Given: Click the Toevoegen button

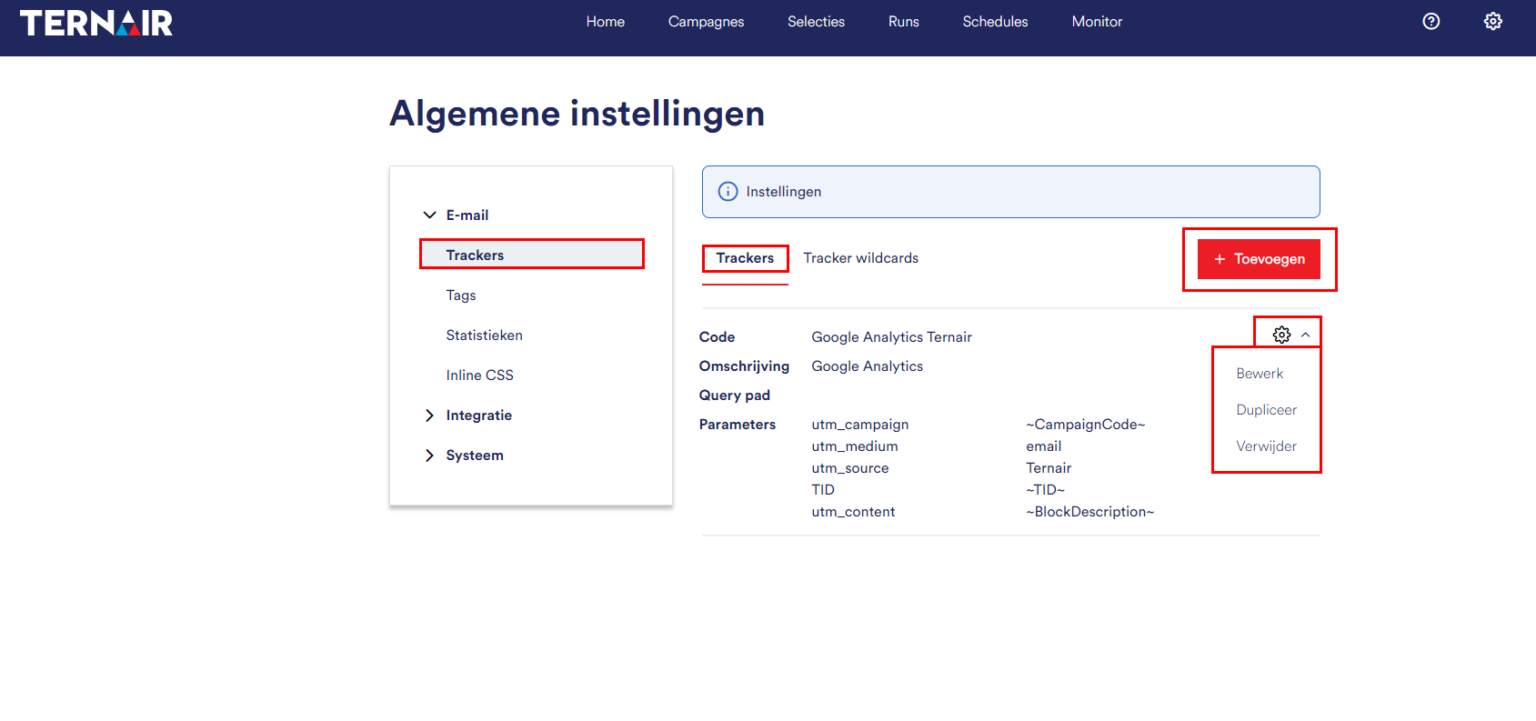Looking at the screenshot, I should click(x=1259, y=259).
